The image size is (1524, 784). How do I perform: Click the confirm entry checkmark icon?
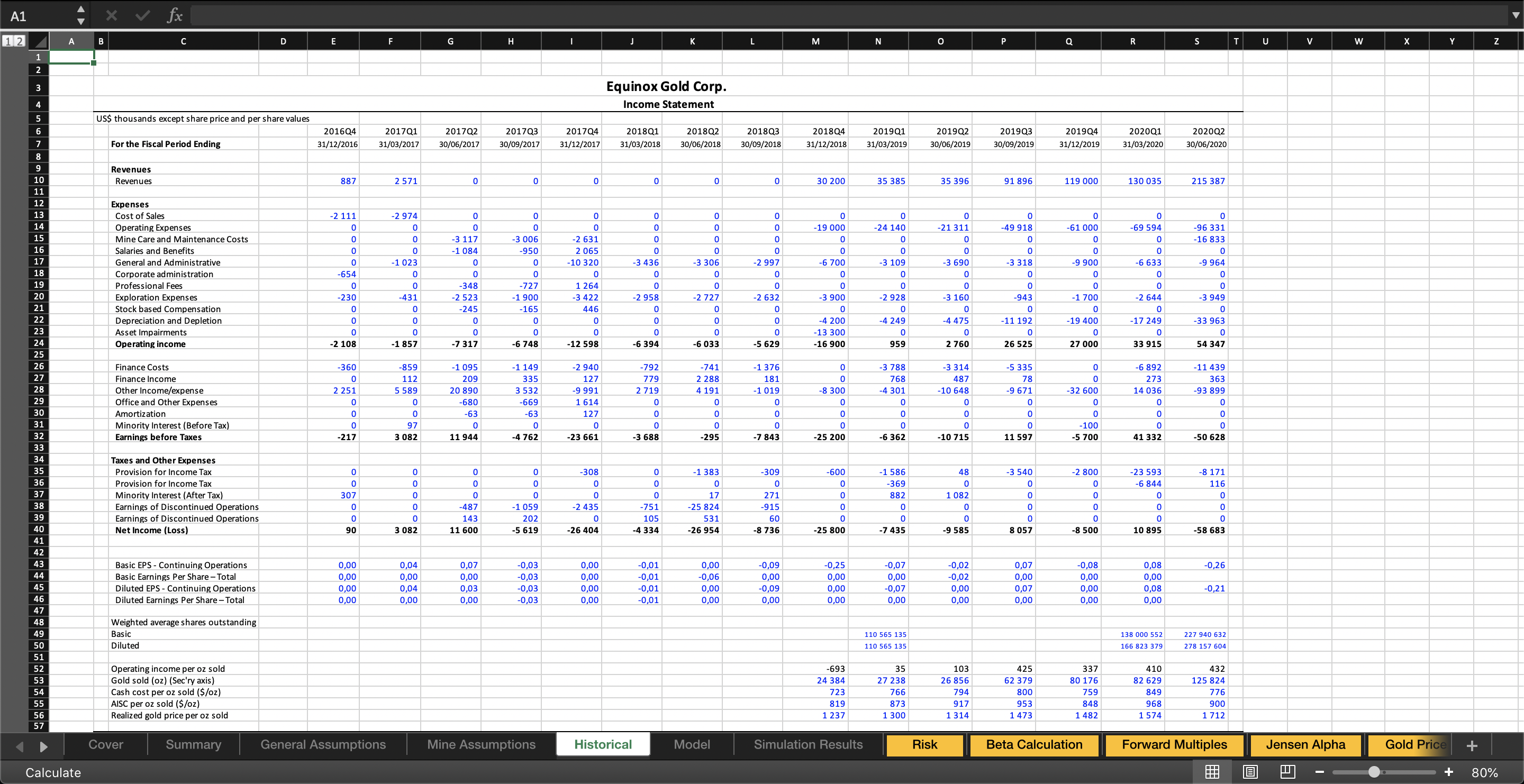[x=142, y=15]
